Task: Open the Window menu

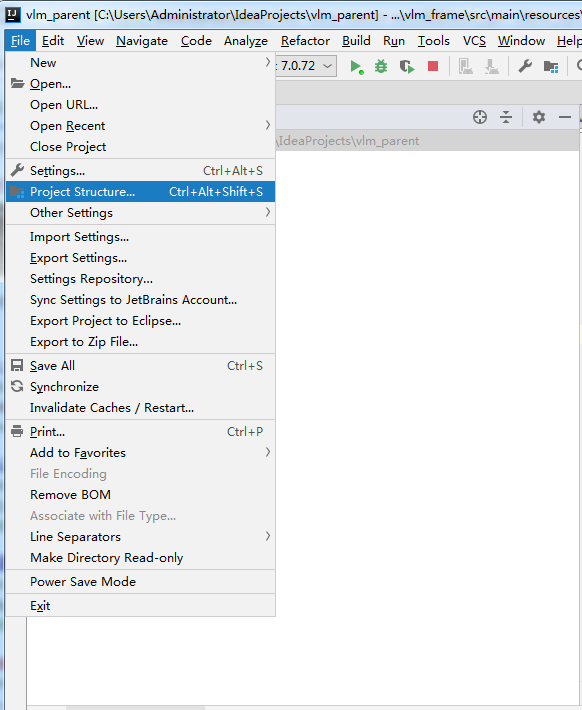Action: [521, 41]
